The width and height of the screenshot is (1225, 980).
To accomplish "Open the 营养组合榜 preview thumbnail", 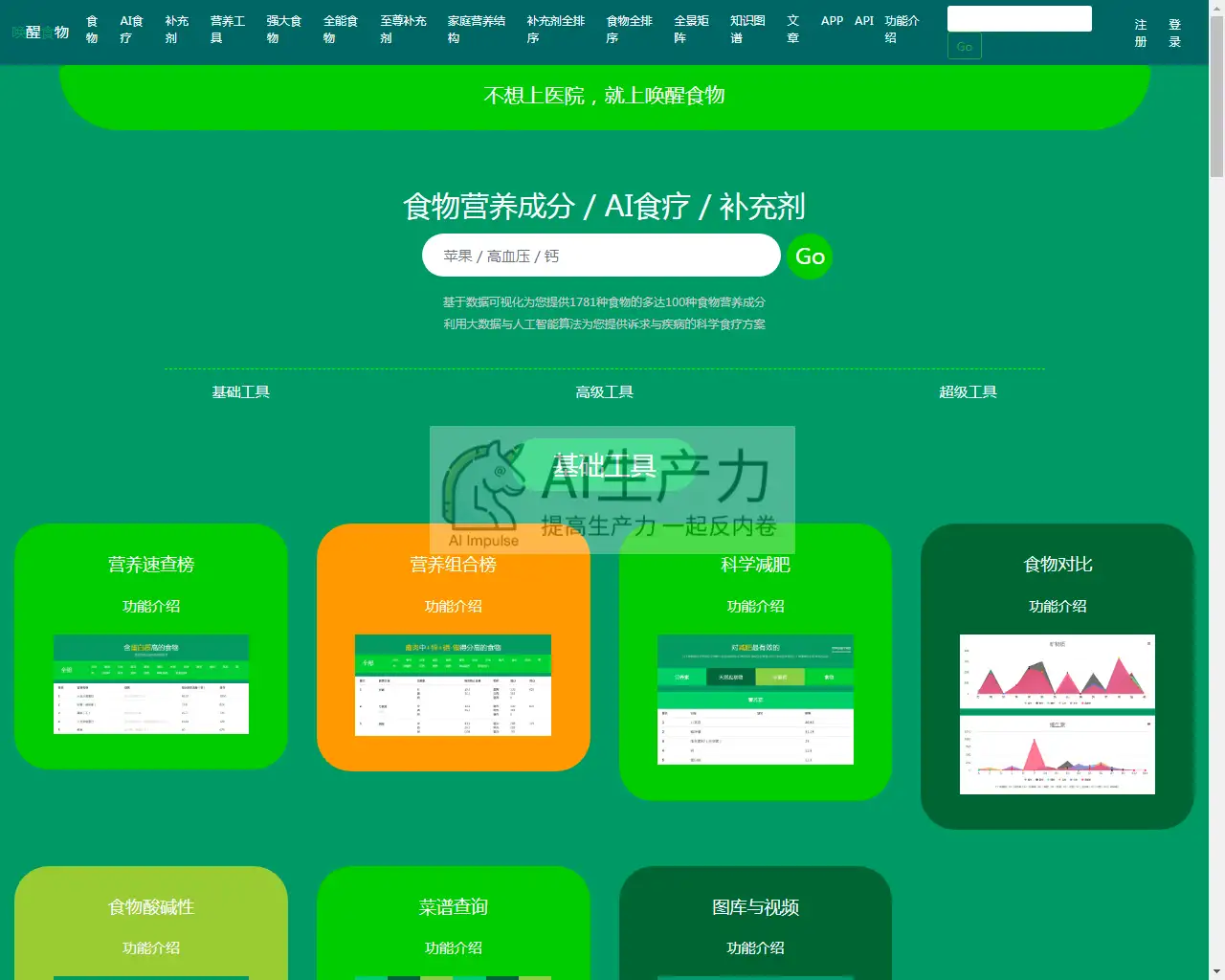I will [454, 685].
